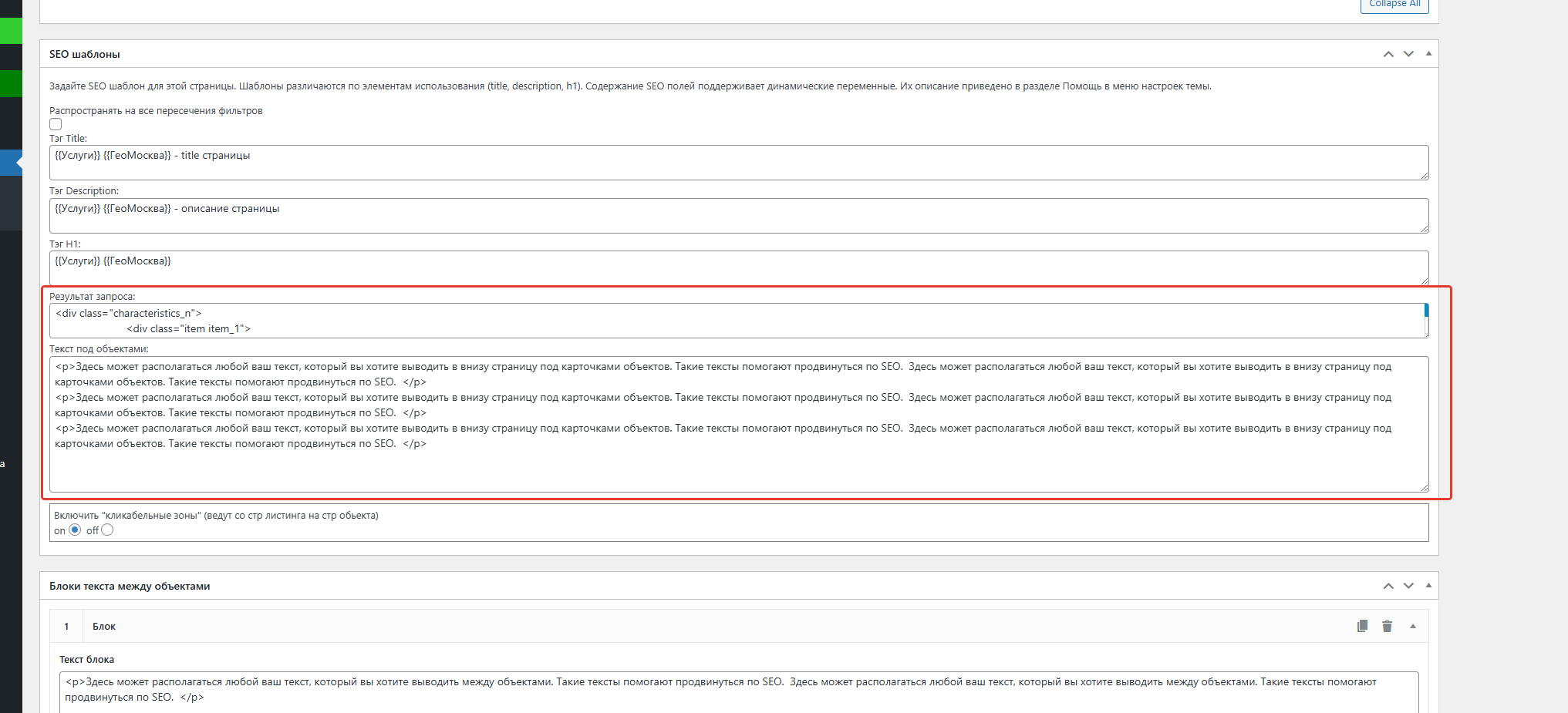Click the Collapse All button
The height and width of the screenshot is (713, 1568).
1394,5
